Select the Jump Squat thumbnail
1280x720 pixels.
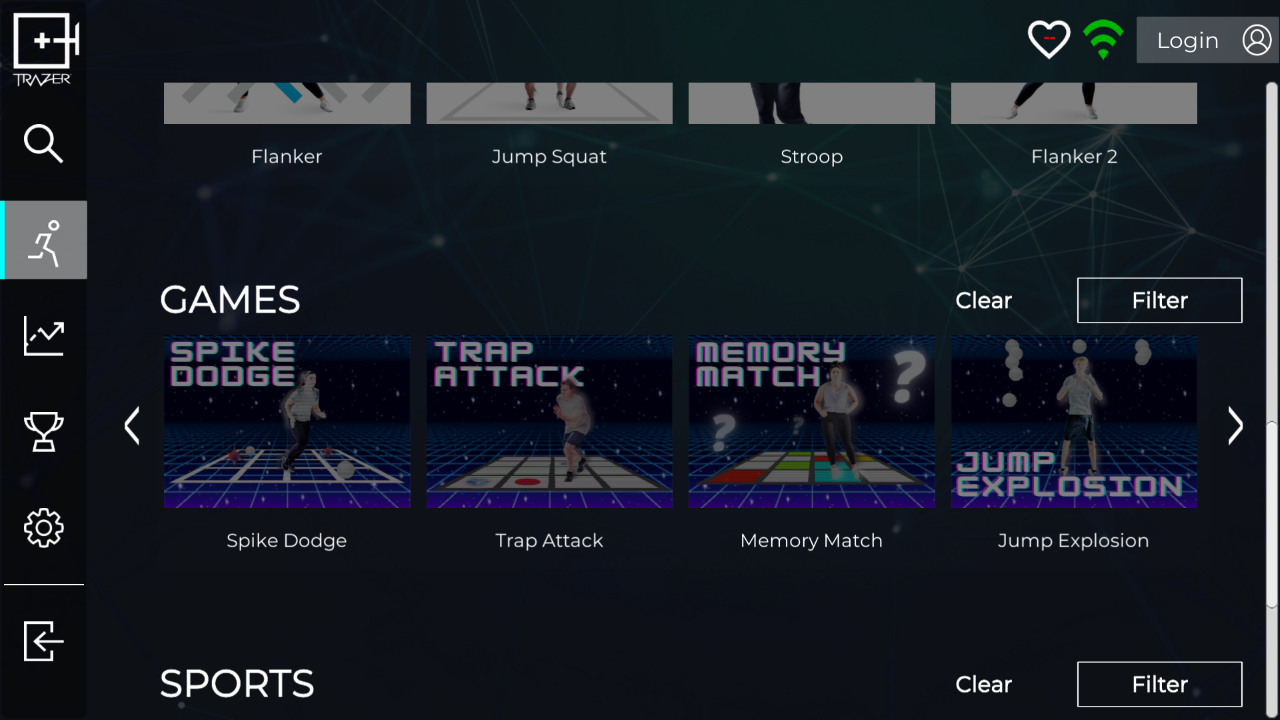point(549,103)
